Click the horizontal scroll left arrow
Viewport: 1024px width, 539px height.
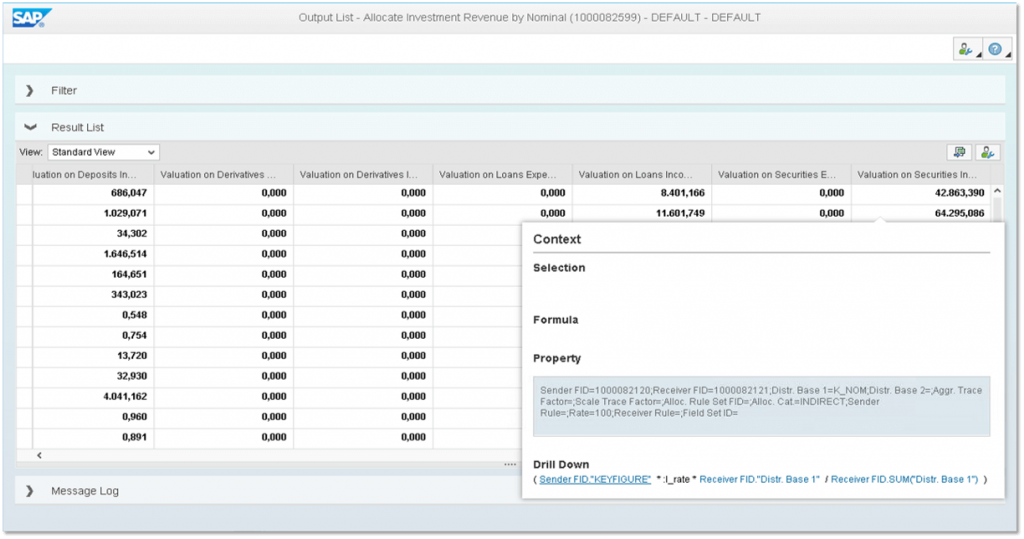[x=39, y=455]
